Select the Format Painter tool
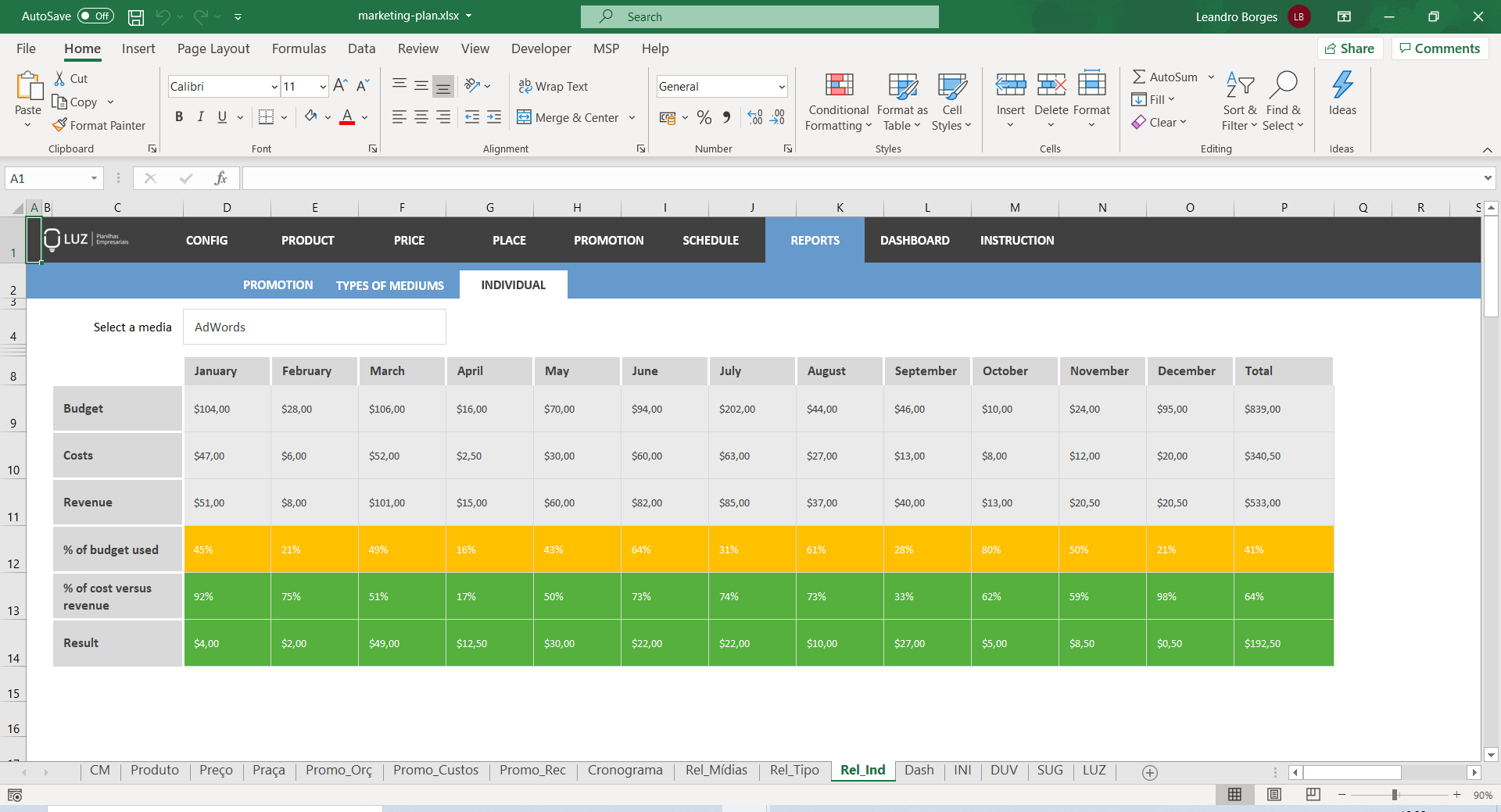The height and width of the screenshot is (812, 1501). 99,125
